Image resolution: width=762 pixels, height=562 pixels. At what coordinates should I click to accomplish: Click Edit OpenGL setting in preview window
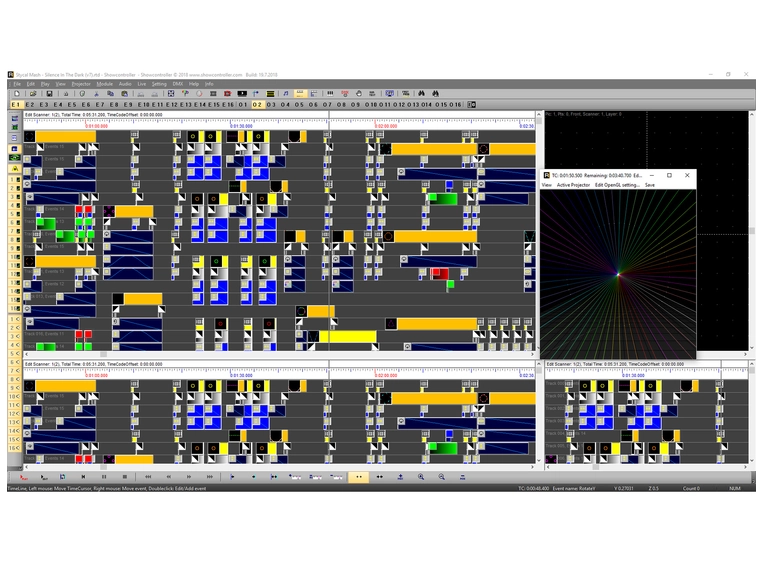pyautogui.click(x=617, y=185)
